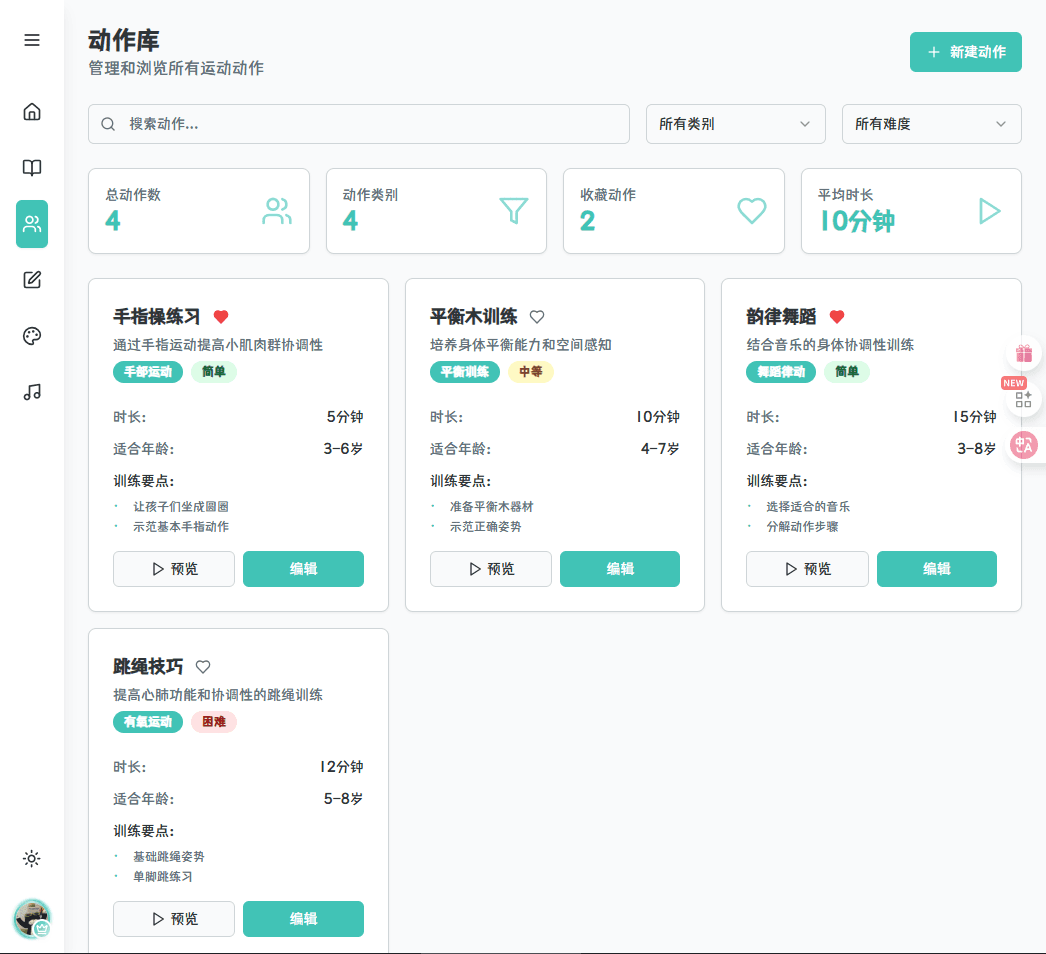Open the 所有类别 category dropdown
1046x954 pixels.
735,124
